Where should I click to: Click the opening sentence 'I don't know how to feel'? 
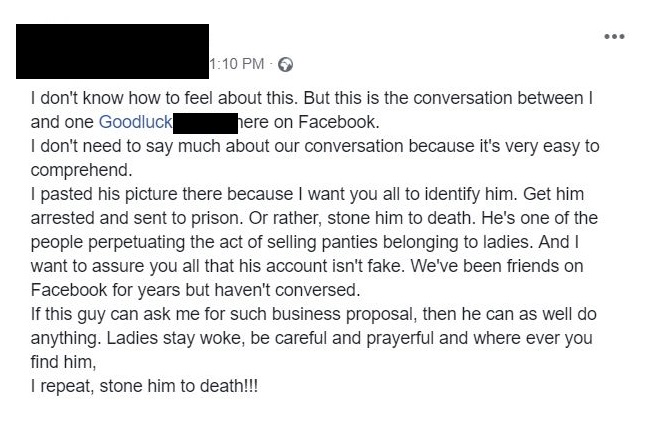click(130, 101)
